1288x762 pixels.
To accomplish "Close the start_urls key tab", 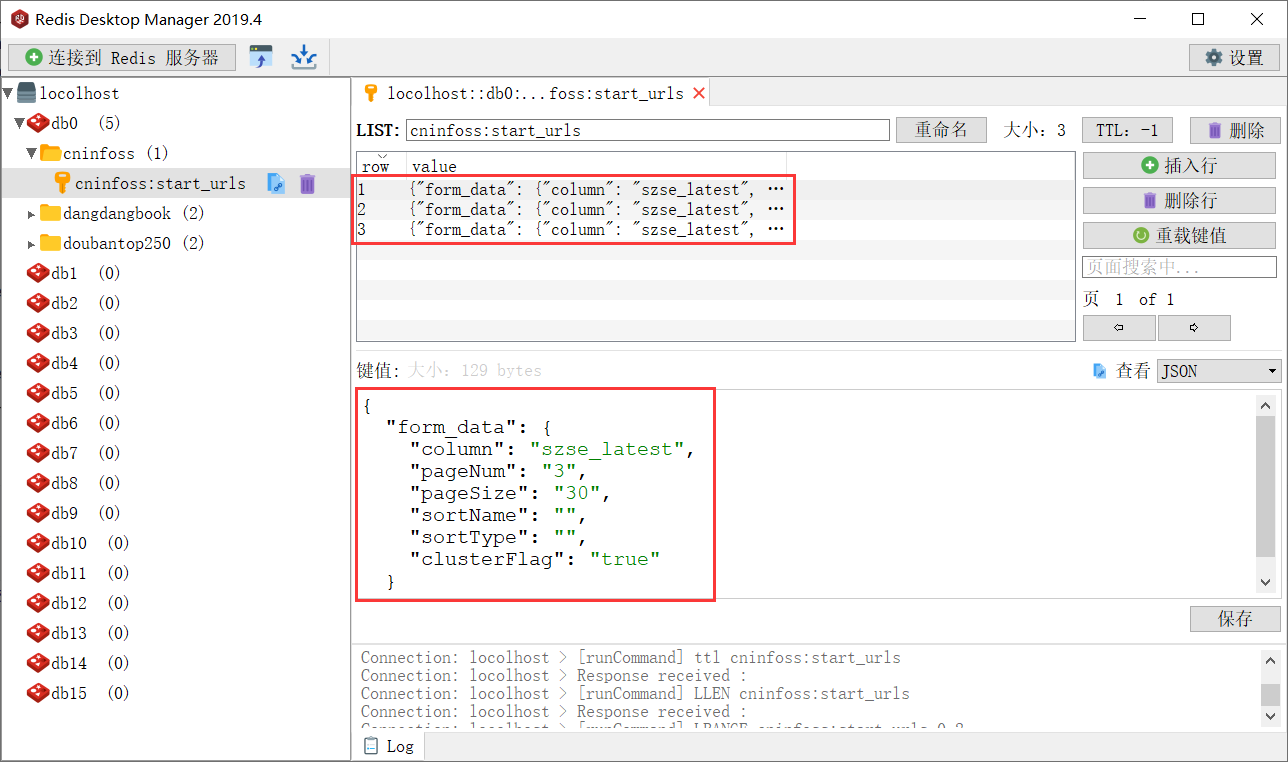I will (x=699, y=93).
